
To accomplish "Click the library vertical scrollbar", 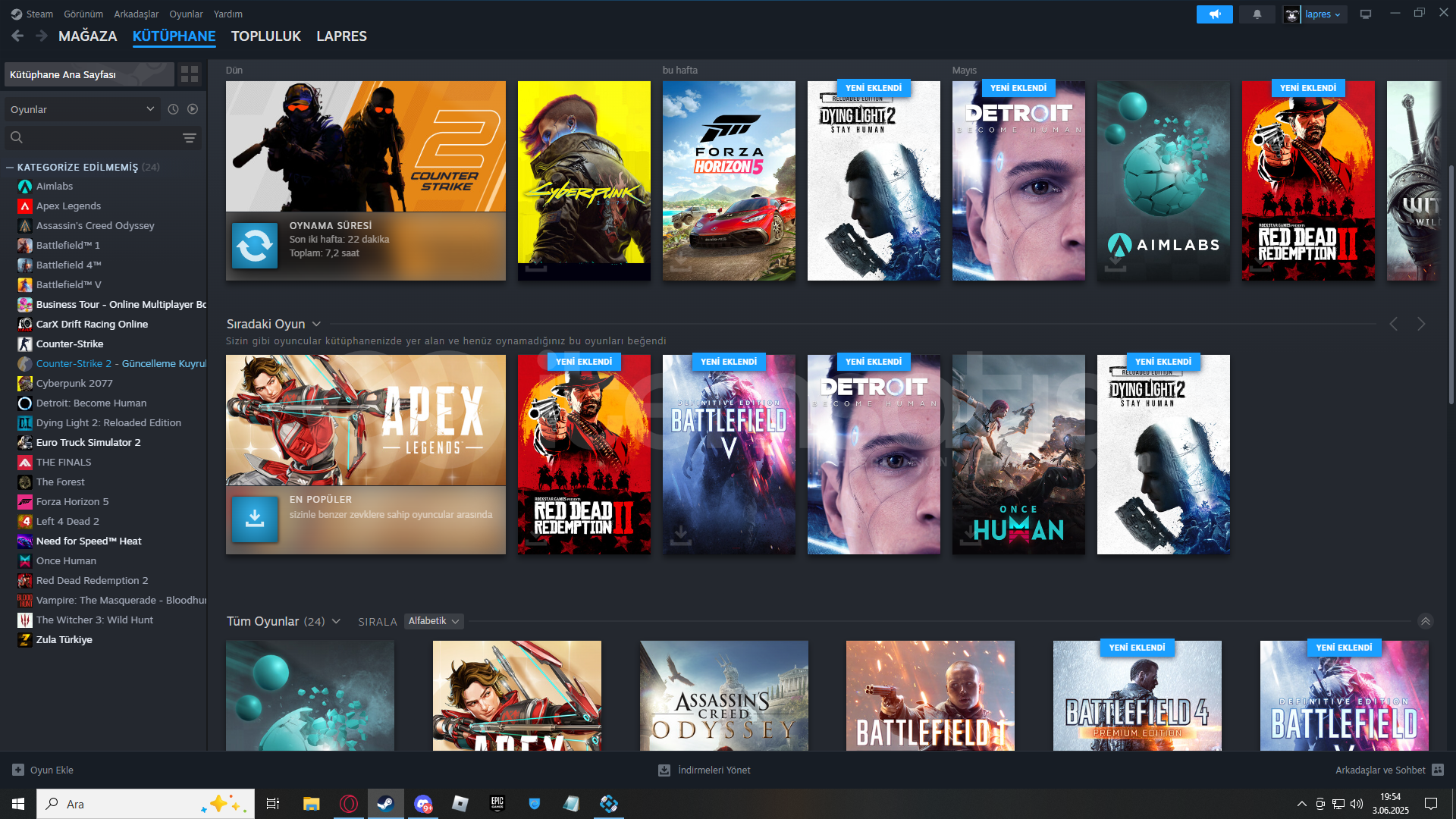I will 1451,285.
